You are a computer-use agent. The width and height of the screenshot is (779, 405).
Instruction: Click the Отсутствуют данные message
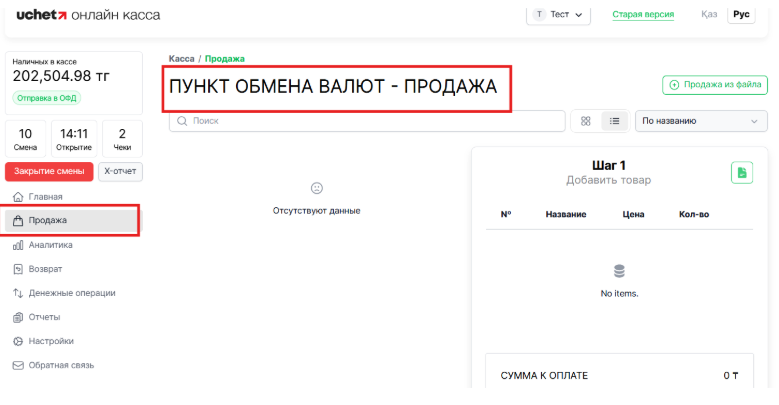click(x=316, y=211)
